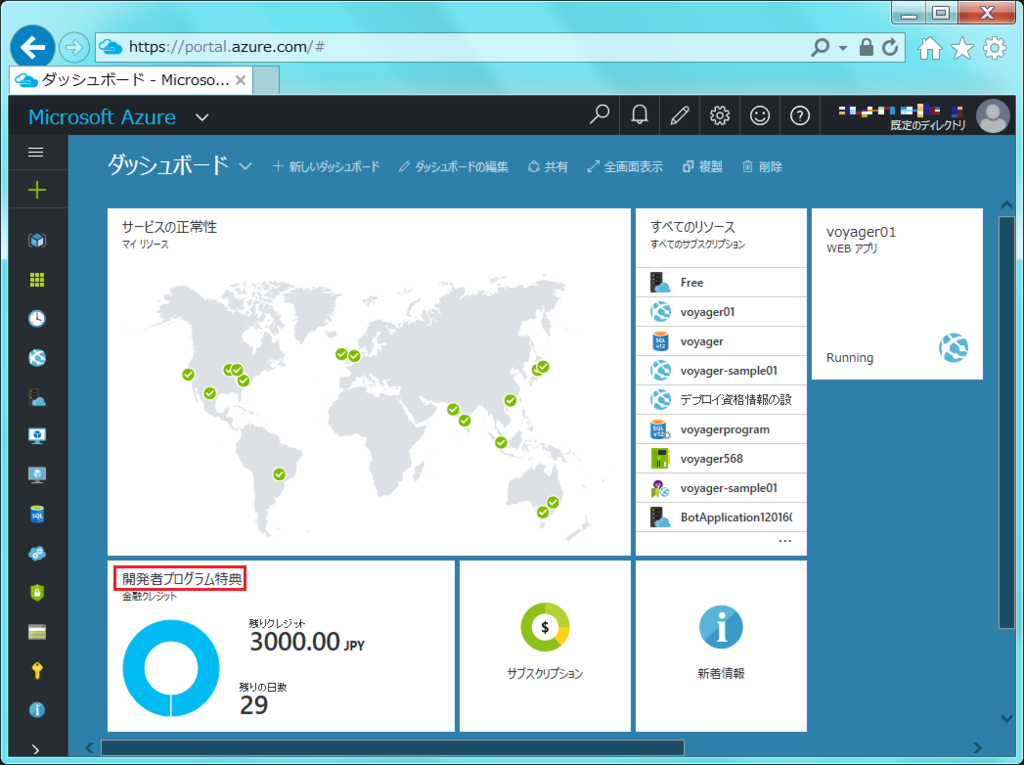This screenshot has height=765, width=1024.
Task: Click the Running status in voyager01 tile
Action: pyautogui.click(x=850, y=357)
